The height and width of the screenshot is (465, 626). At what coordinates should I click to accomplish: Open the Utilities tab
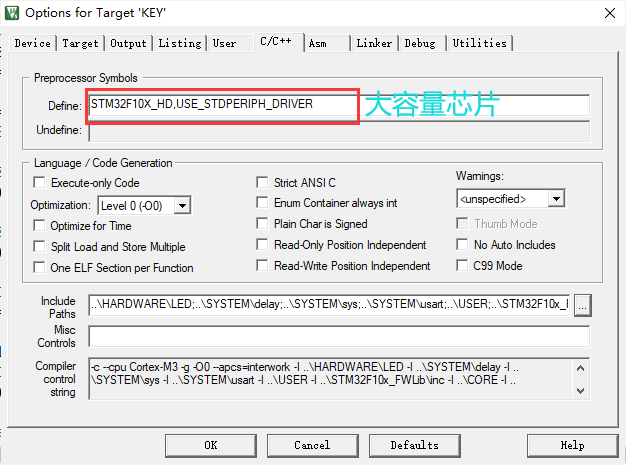click(479, 43)
